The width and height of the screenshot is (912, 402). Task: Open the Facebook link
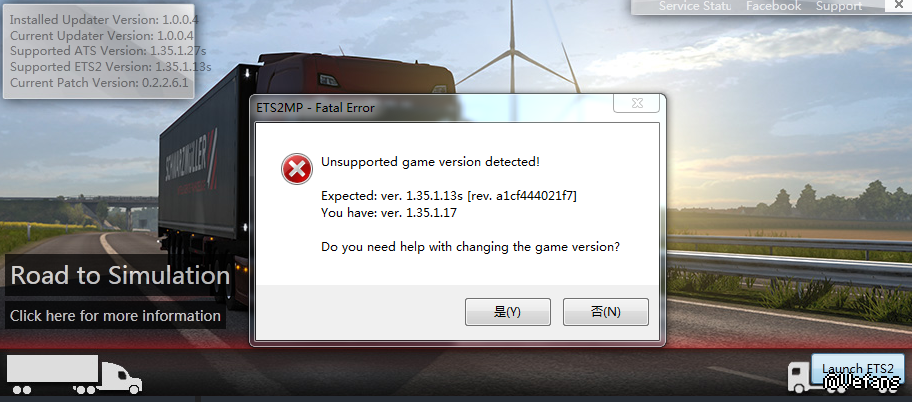pyautogui.click(x=774, y=6)
